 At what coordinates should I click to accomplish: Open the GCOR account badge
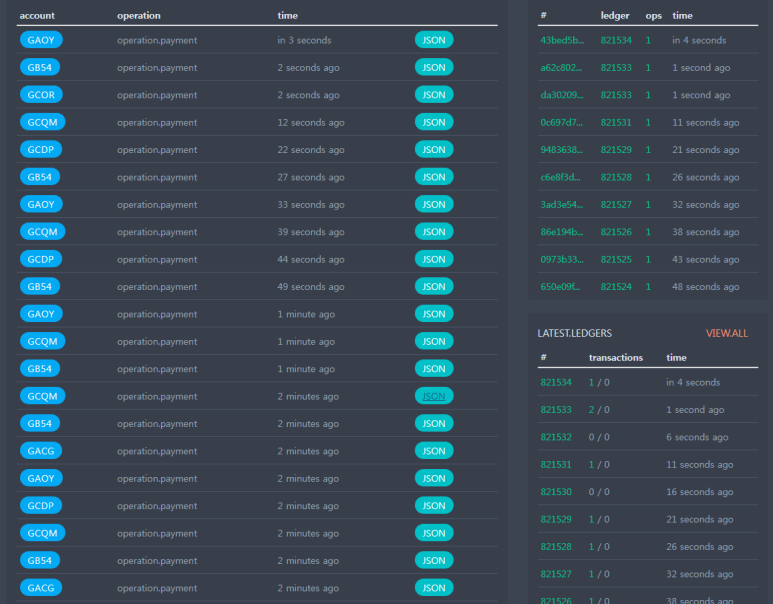click(41, 95)
